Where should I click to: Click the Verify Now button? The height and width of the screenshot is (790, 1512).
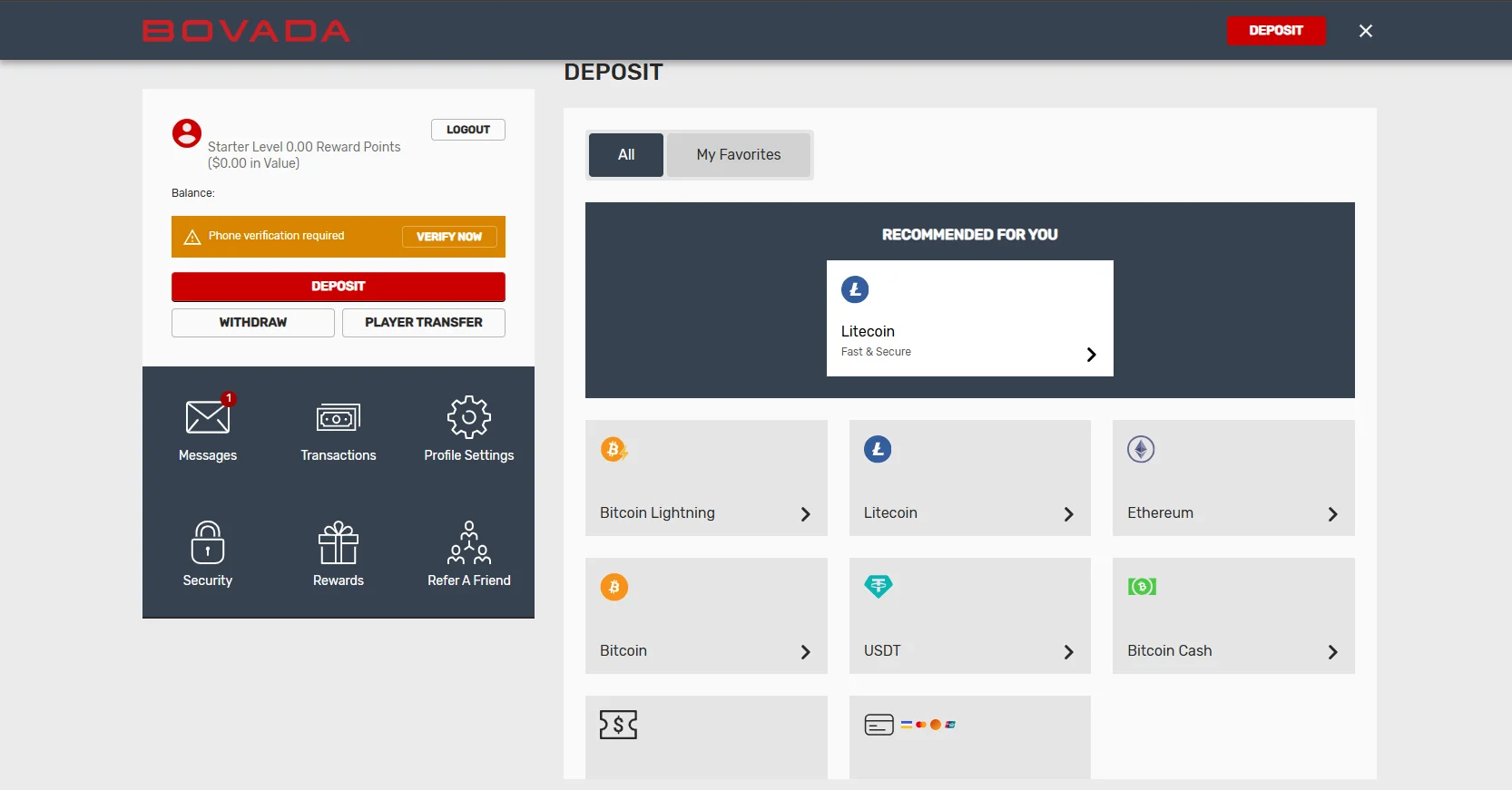point(449,237)
